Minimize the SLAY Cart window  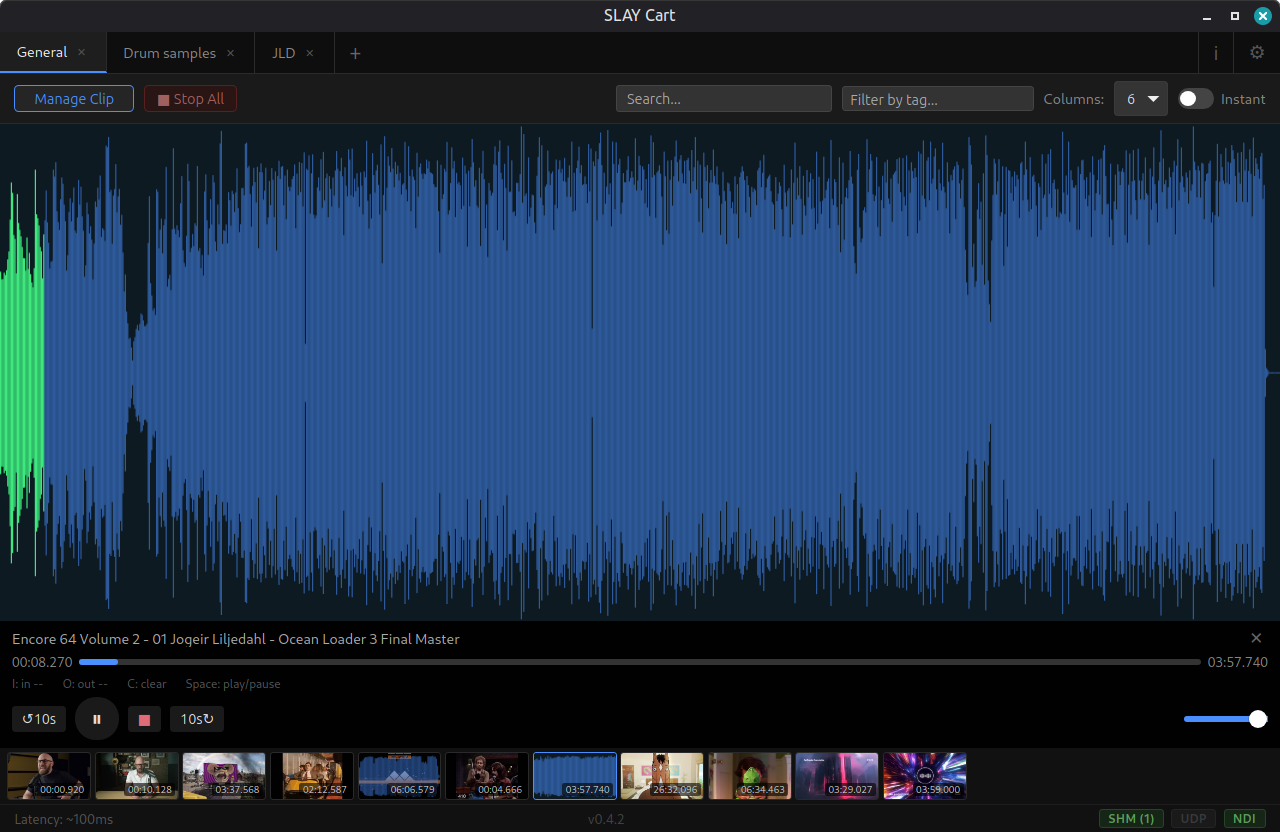click(1206, 16)
